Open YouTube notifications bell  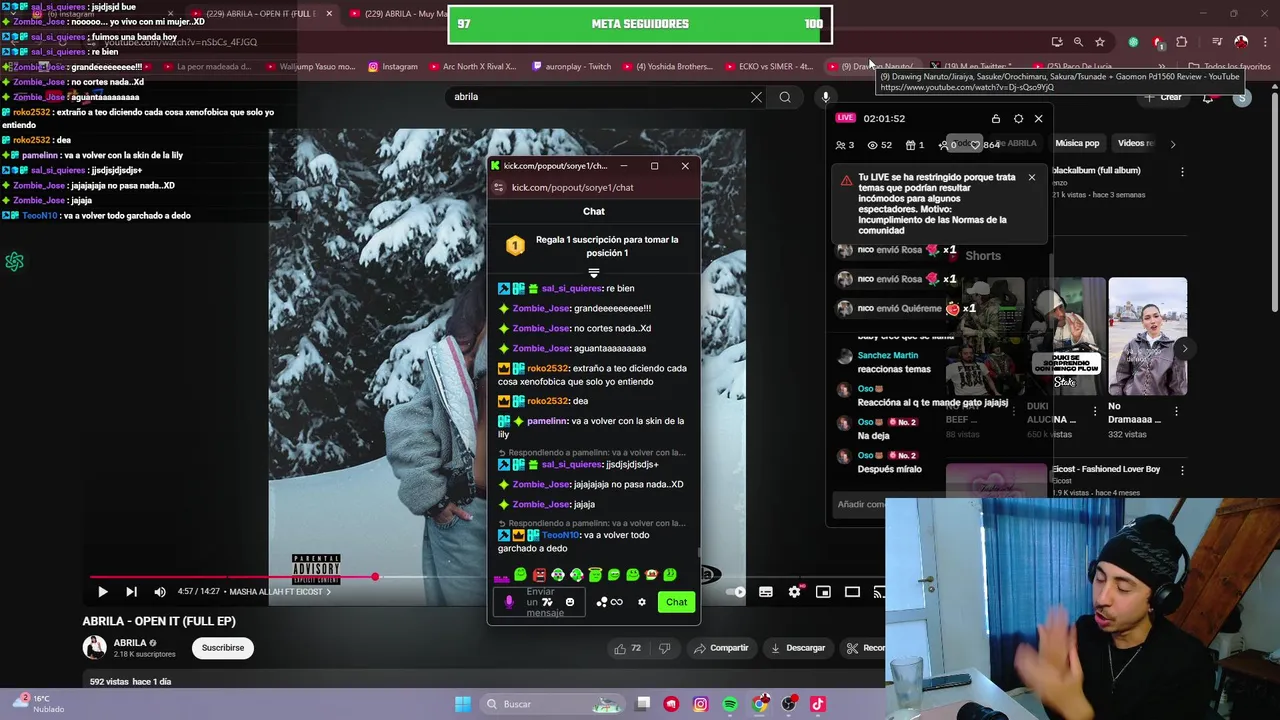point(1208,97)
